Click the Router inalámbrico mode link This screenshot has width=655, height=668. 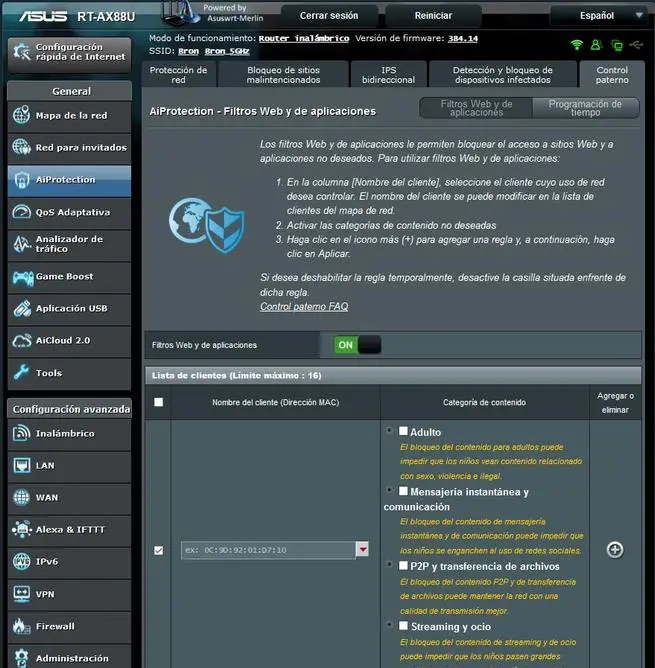(303, 38)
